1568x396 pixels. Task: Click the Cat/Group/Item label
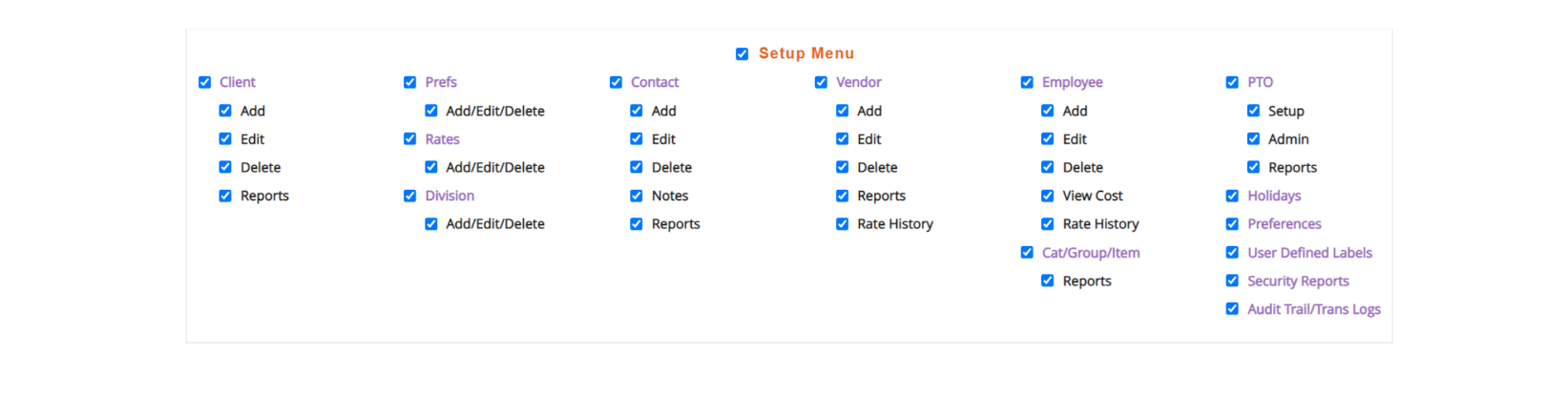(x=1091, y=253)
